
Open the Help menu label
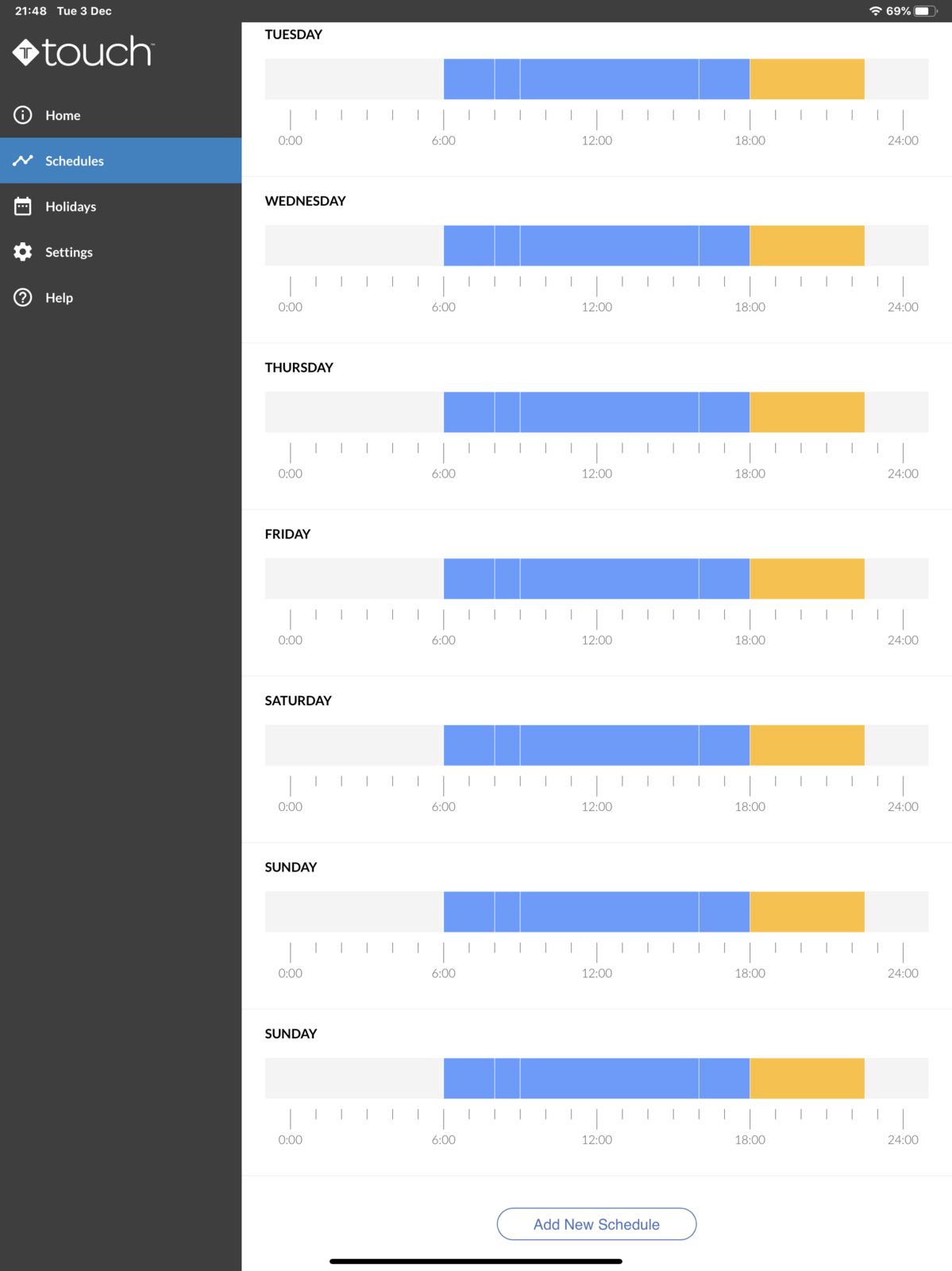59,298
